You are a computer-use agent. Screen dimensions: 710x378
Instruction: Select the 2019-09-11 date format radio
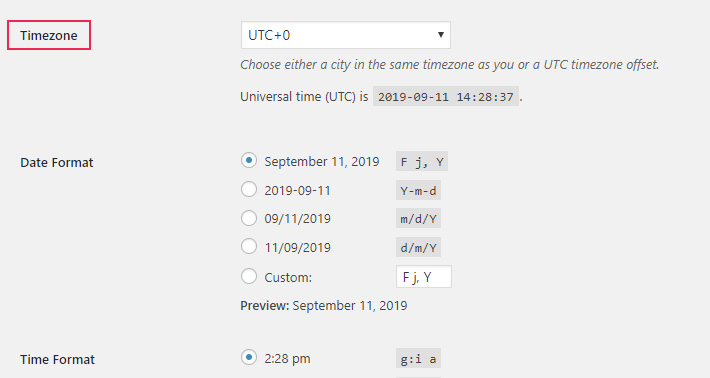(249, 189)
